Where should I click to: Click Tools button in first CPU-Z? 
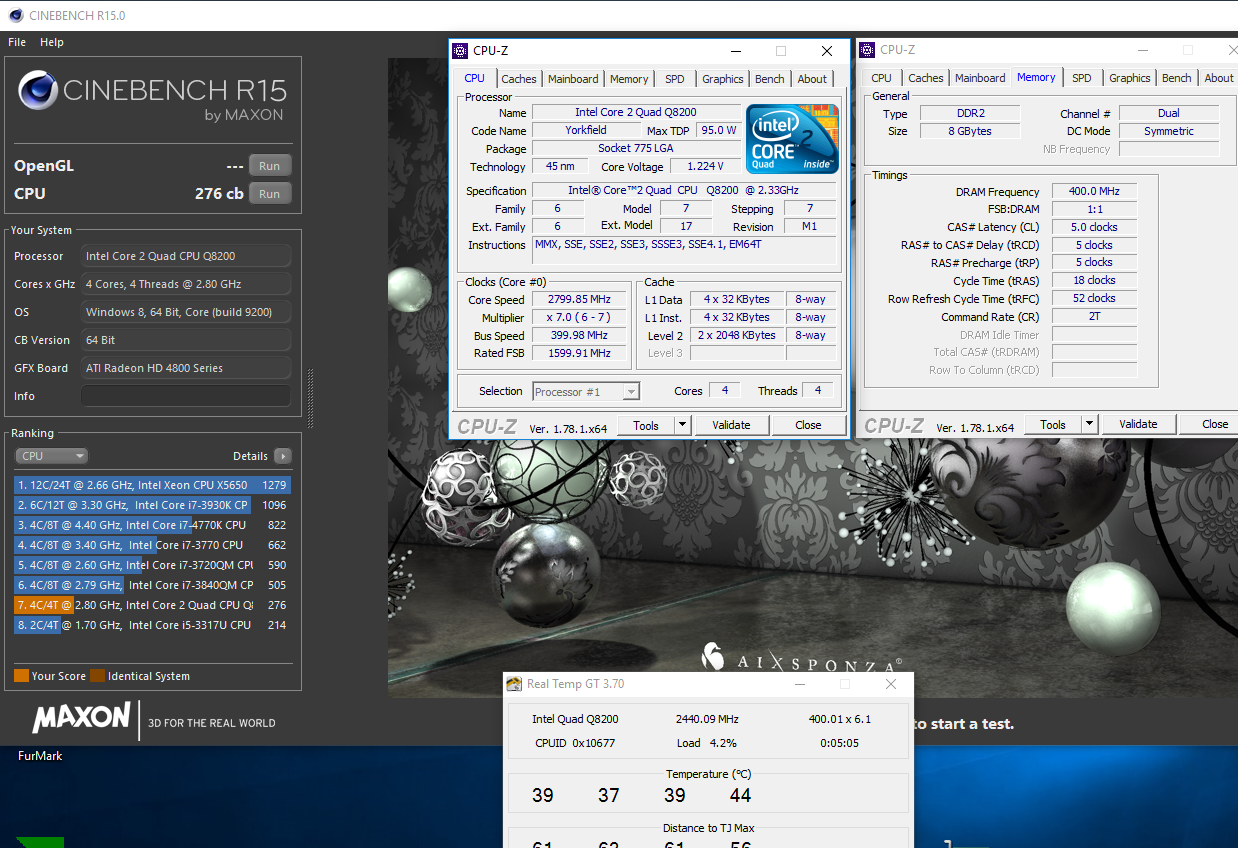point(646,425)
